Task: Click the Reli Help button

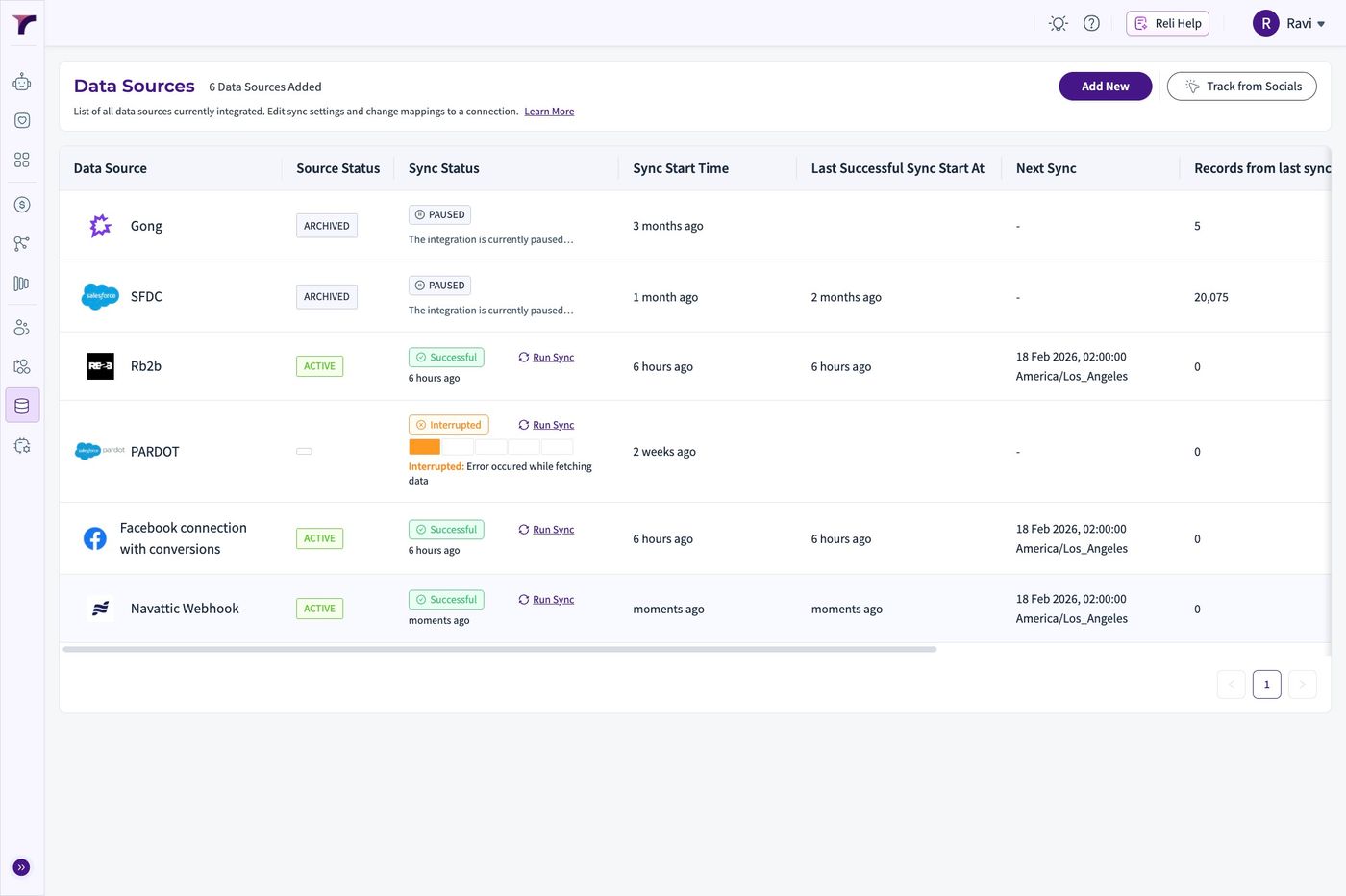Action: [1167, 23]
